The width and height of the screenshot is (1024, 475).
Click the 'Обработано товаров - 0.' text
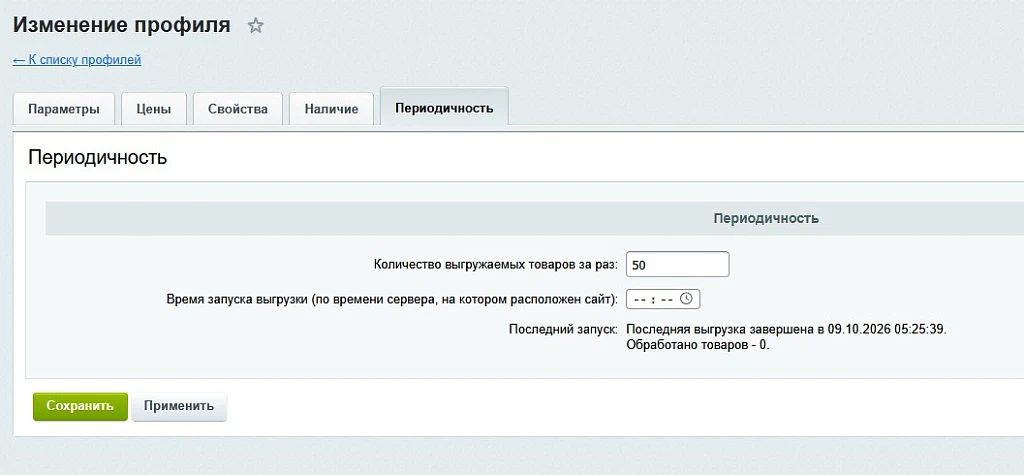(698, 345)
